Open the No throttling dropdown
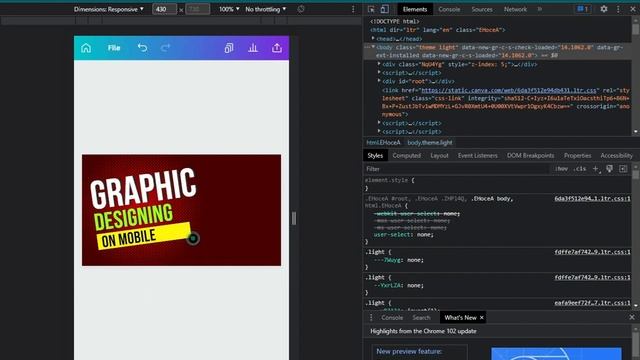 [x=266, y=9]
